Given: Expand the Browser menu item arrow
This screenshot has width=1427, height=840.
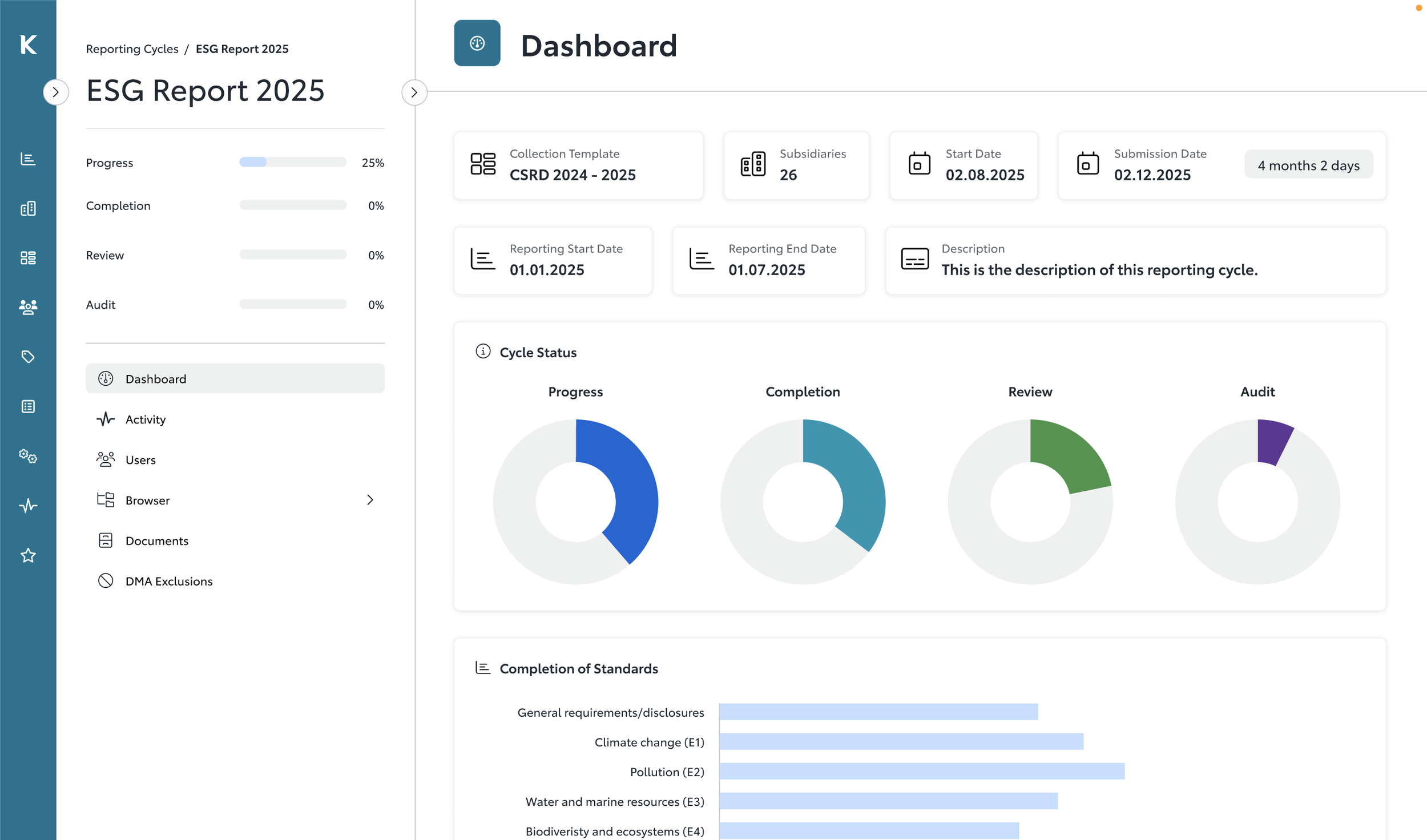Looking at the screenshot, I should (x=371, y=499).
